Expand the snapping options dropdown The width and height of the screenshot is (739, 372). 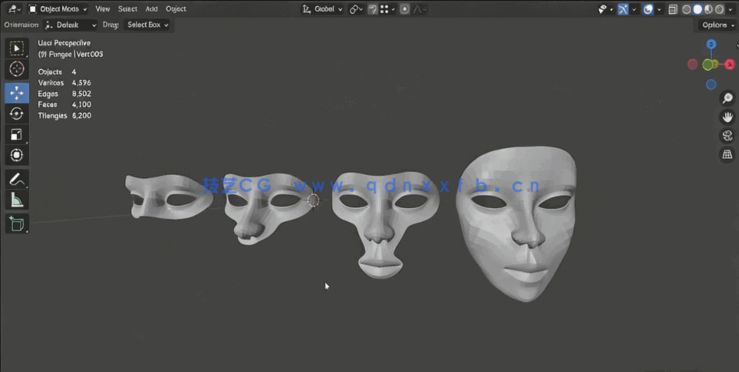pos(388,9)
